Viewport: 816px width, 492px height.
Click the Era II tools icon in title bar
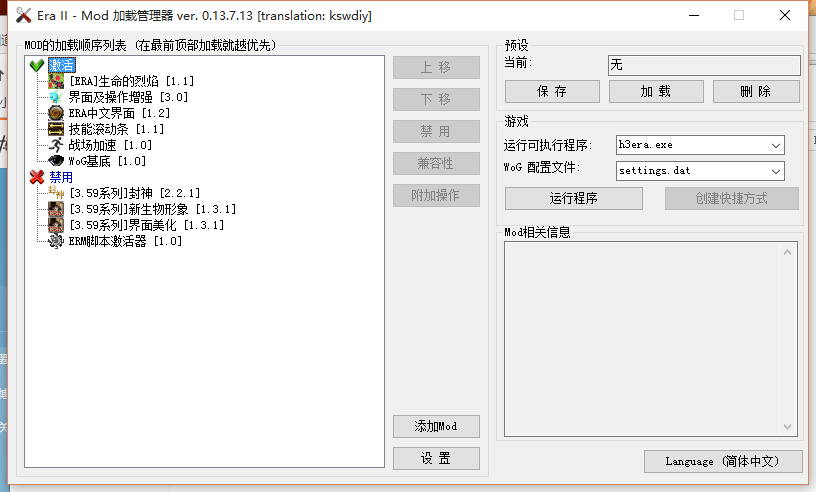click(x=23, y=16)
